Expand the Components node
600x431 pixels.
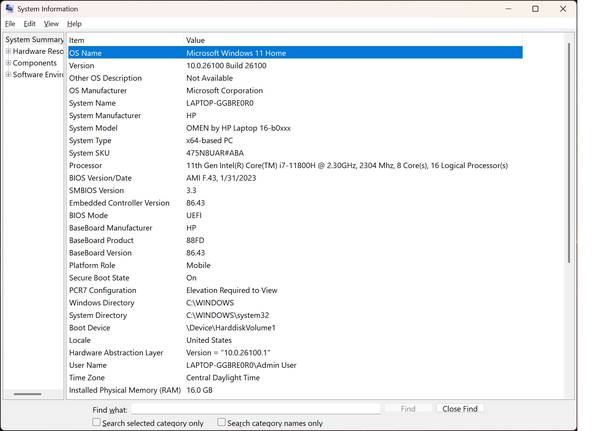point(8,63)
